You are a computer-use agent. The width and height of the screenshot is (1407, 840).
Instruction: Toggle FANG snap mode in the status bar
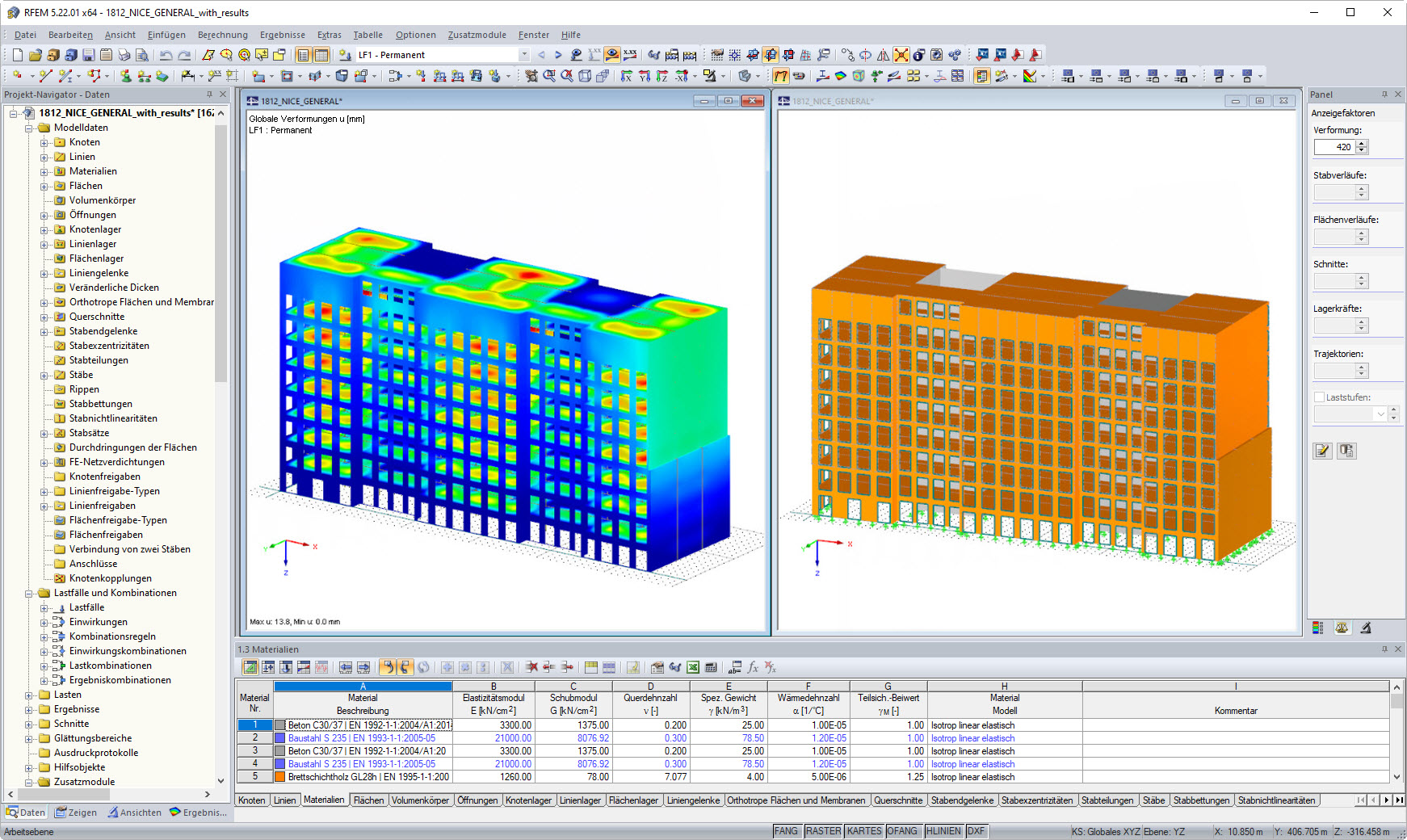point(786,830)
